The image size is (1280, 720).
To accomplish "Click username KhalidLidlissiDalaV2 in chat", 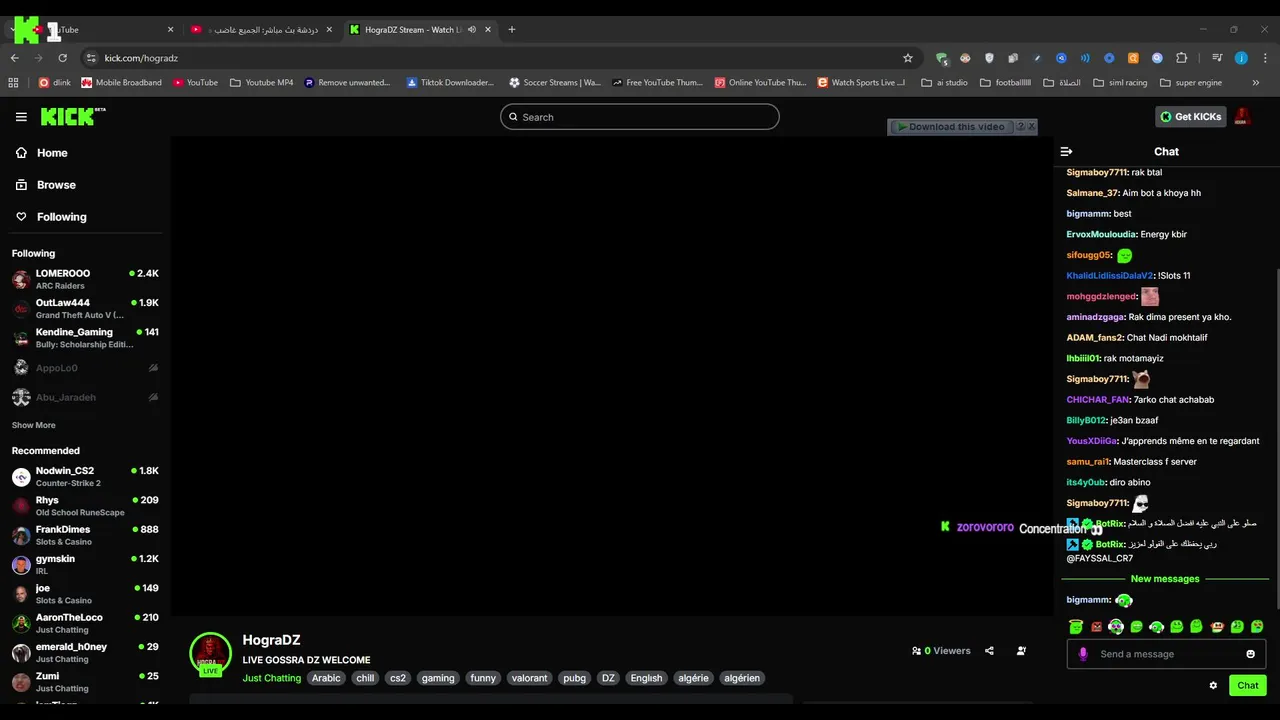I will pos(1110,276).
